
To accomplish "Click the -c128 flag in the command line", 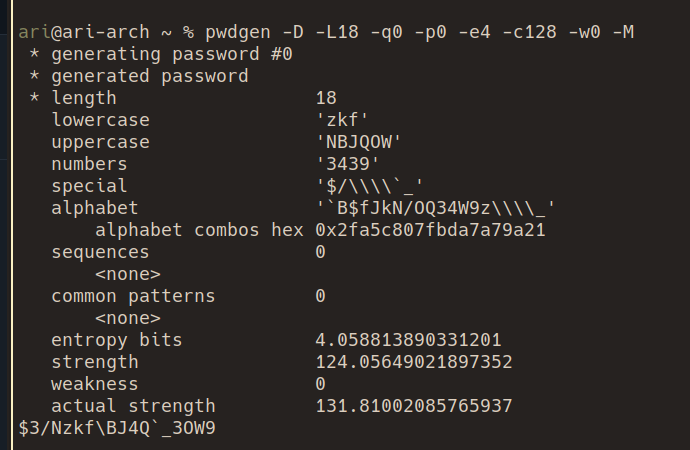I will point(548,33).
